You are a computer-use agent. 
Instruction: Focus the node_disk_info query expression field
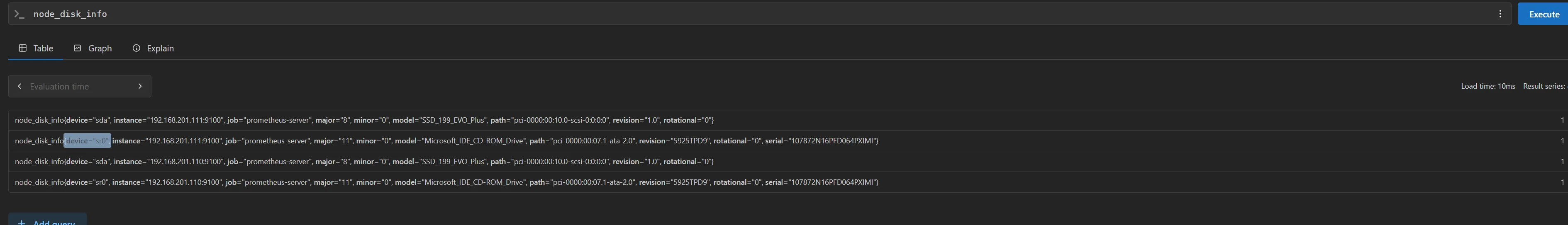(730, 14)
